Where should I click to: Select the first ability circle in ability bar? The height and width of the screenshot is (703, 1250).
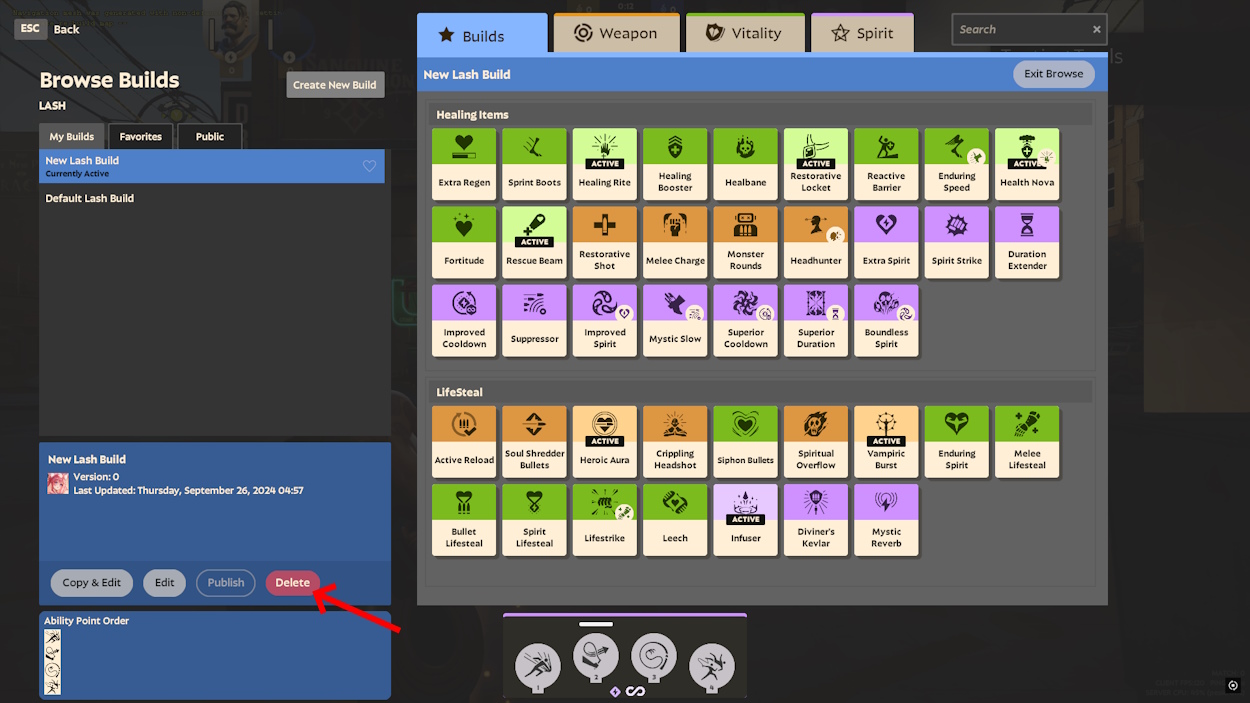(538, 666)
